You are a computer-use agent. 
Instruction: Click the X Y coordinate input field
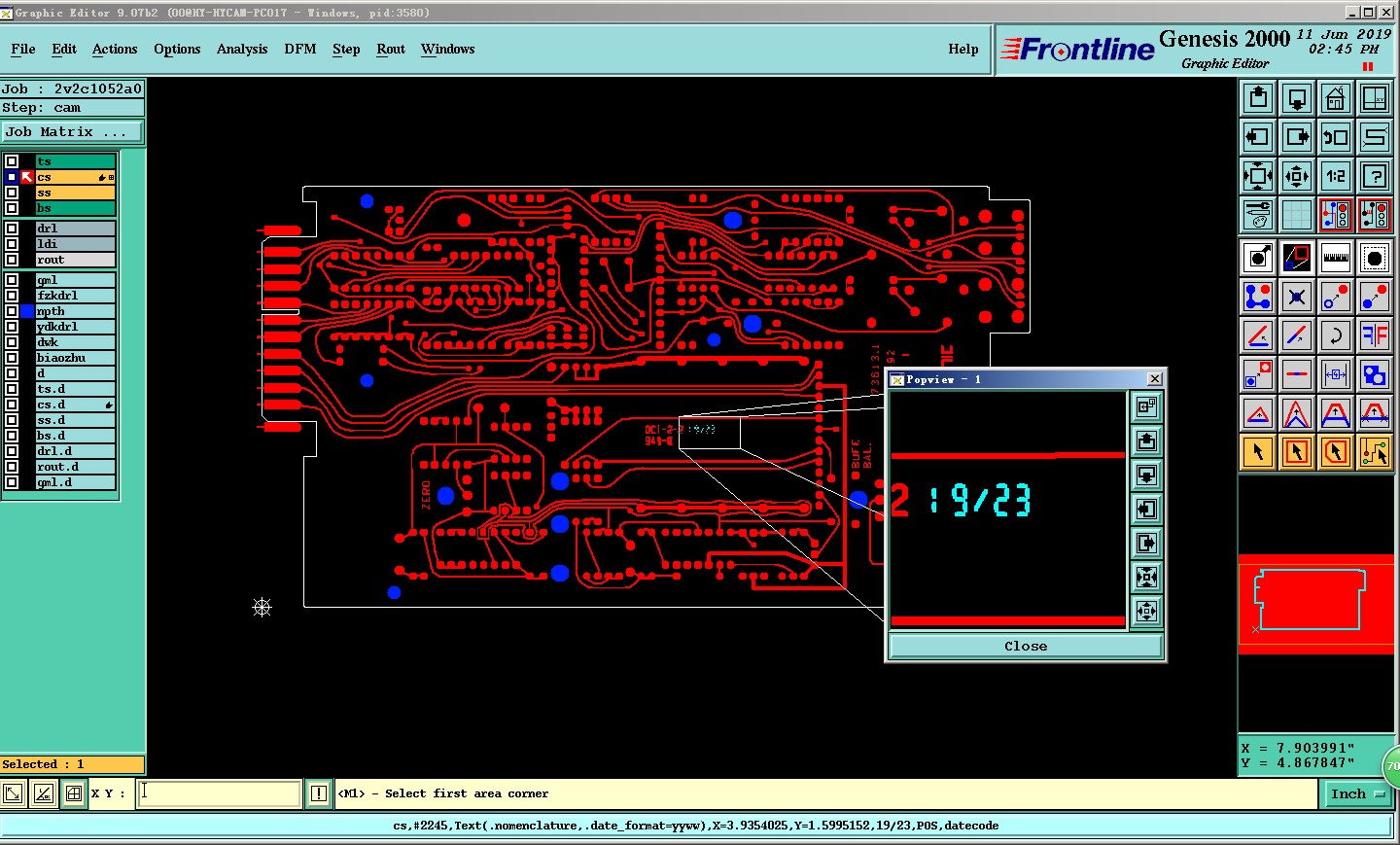click(220, 793)
